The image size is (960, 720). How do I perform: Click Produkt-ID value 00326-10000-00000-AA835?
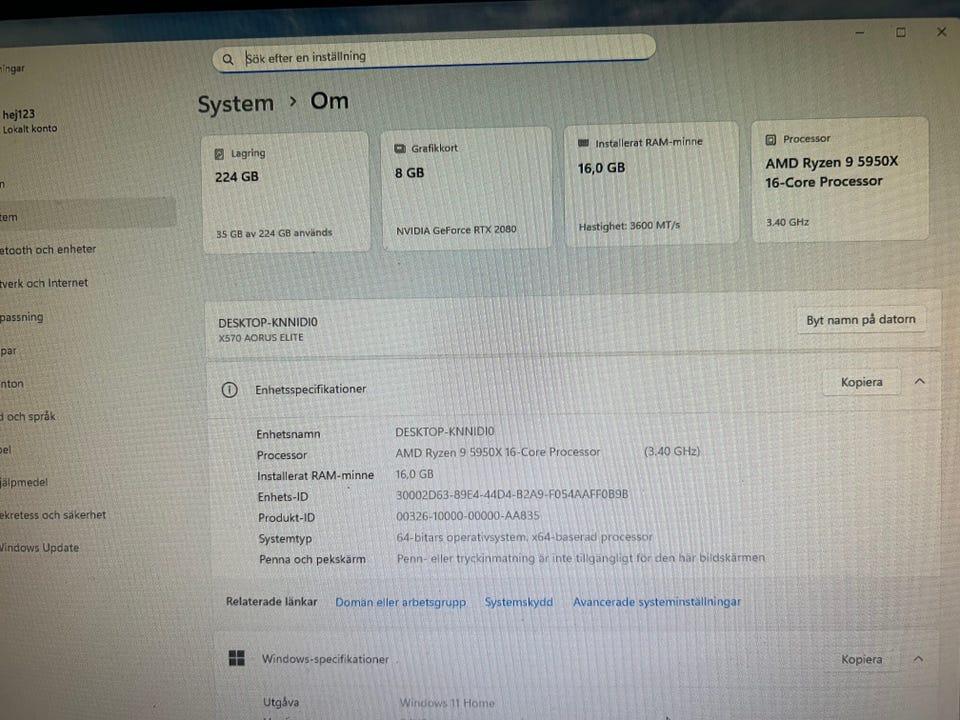(x=468, y=516)
